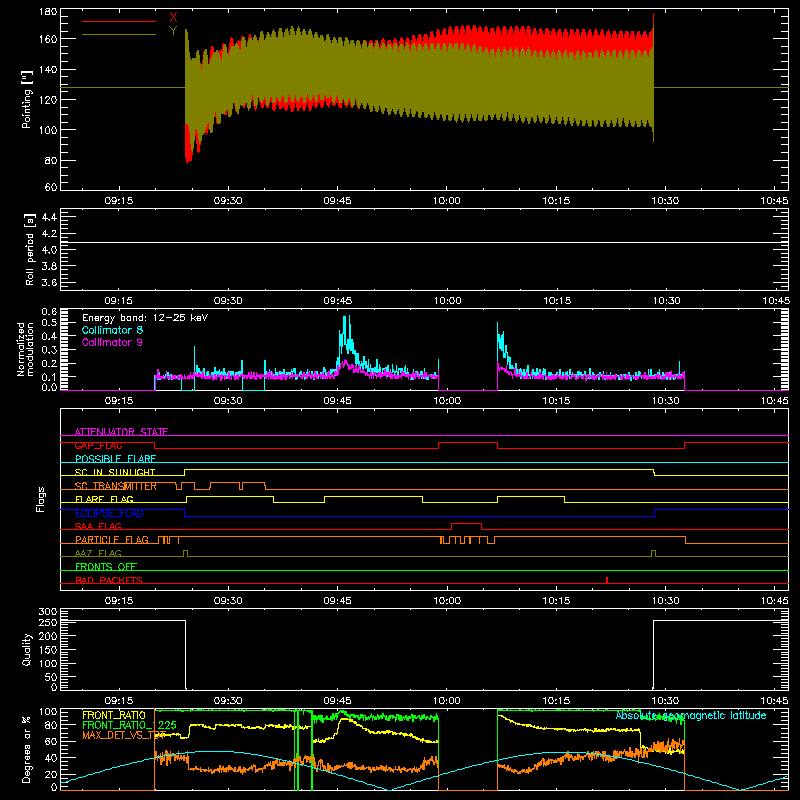Select the 'Energy band: 12-25 keV' label
The width and height of the screenshot is (800, 800).
pos(145,318)
